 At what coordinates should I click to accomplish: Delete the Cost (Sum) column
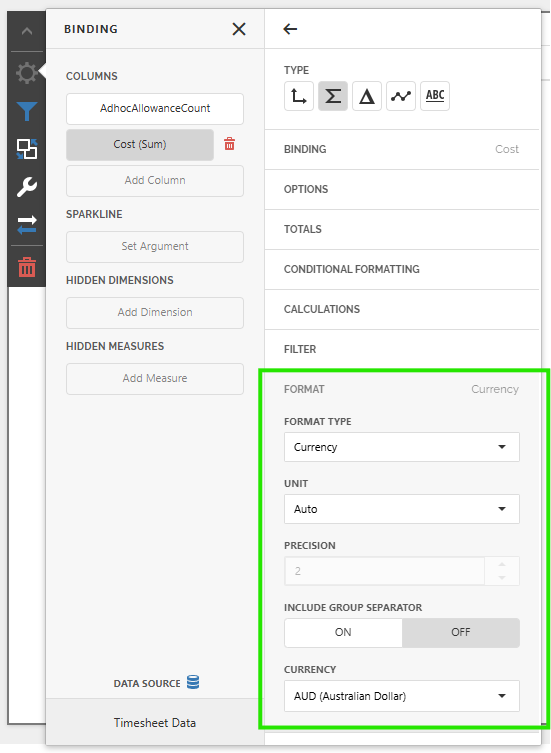(230, 144)
